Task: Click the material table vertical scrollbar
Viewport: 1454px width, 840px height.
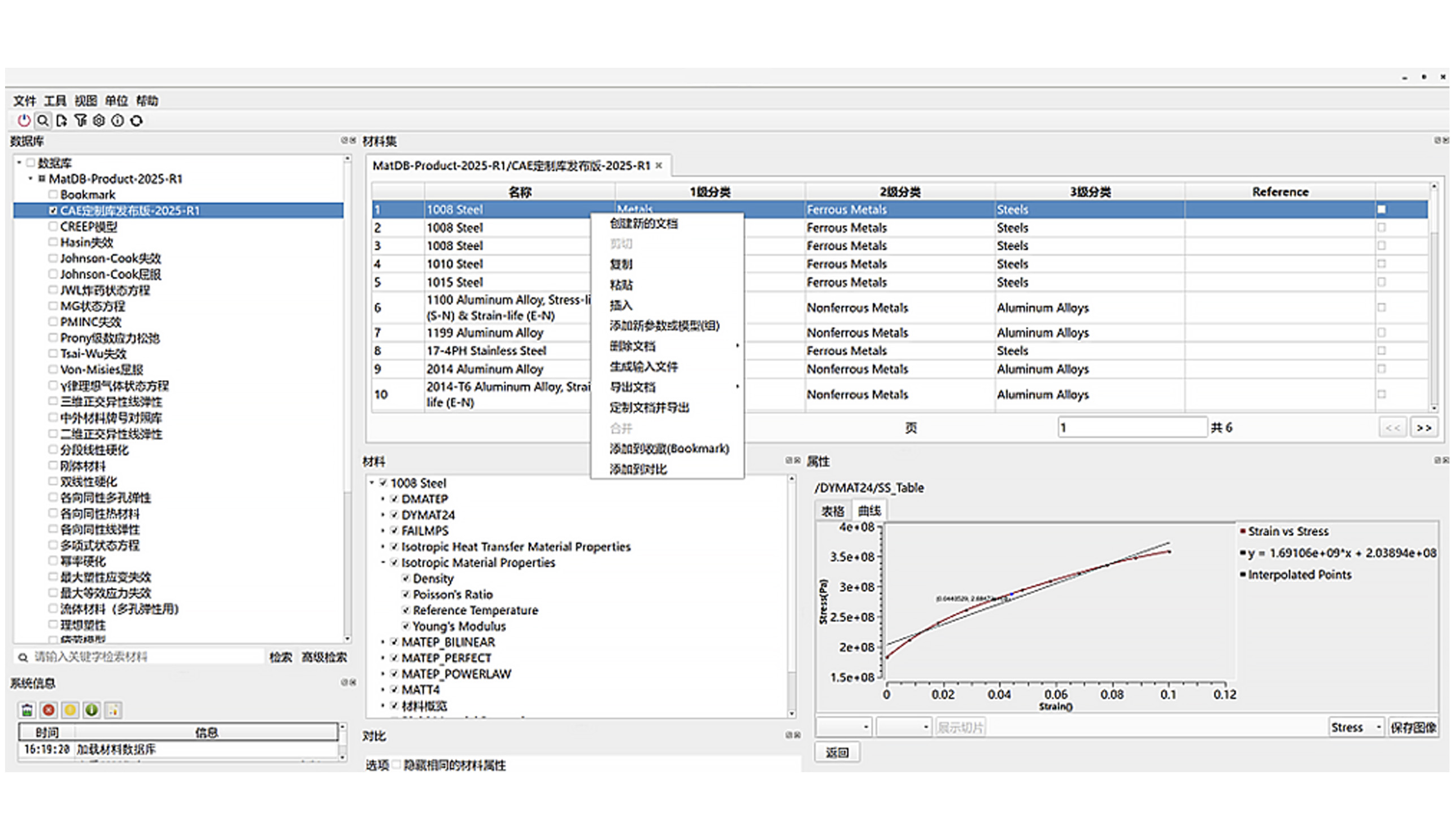Action: point(1434,300)
